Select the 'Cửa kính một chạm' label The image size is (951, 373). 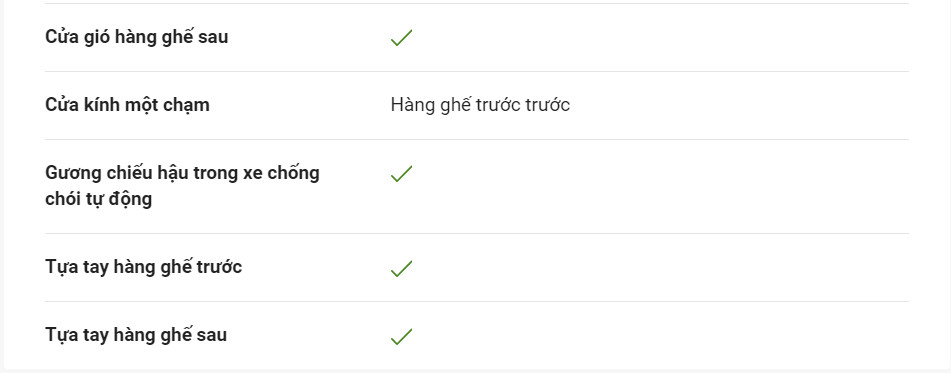tap(127, 105)
